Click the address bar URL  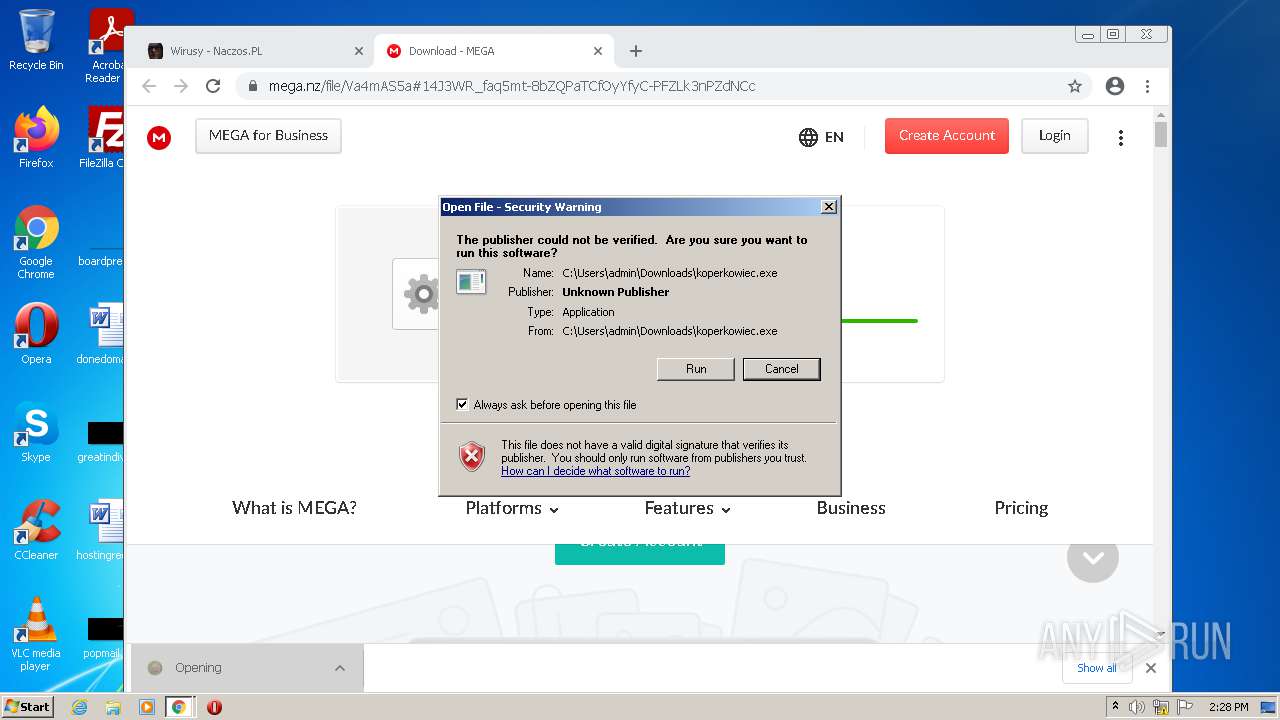click(512, 86)
